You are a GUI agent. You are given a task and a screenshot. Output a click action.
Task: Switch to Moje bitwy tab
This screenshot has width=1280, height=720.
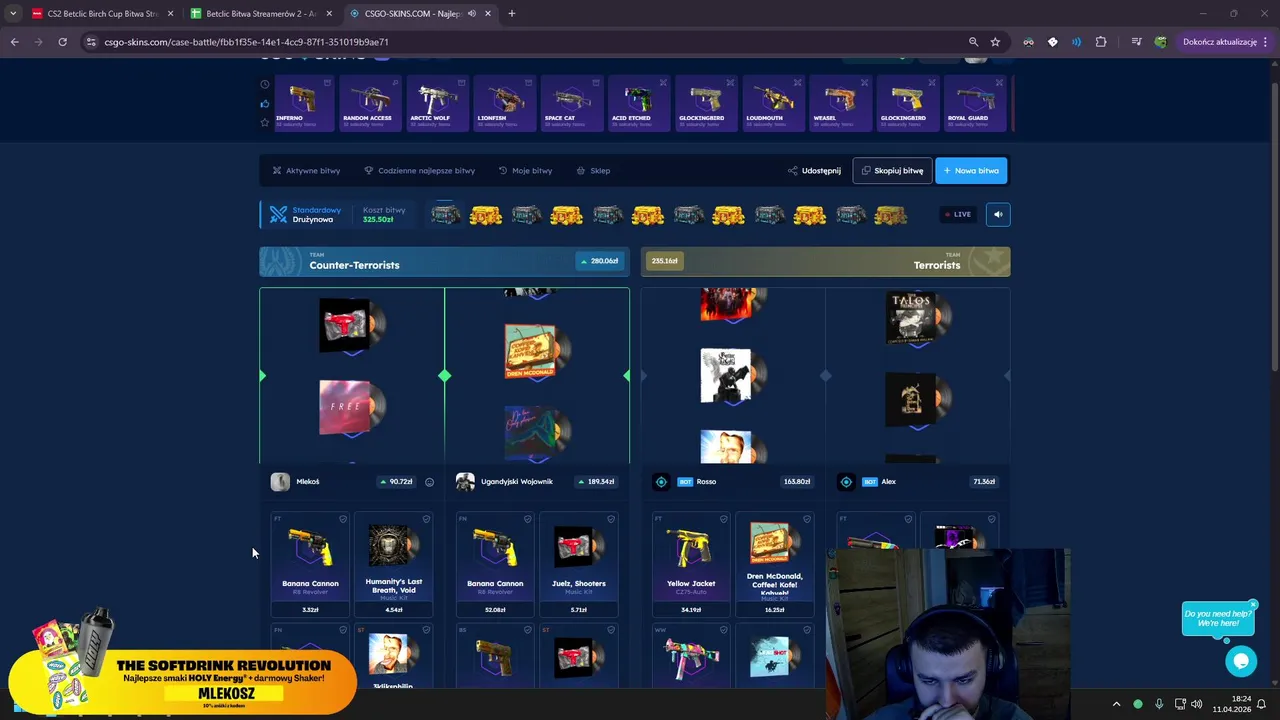coord(525,171)
